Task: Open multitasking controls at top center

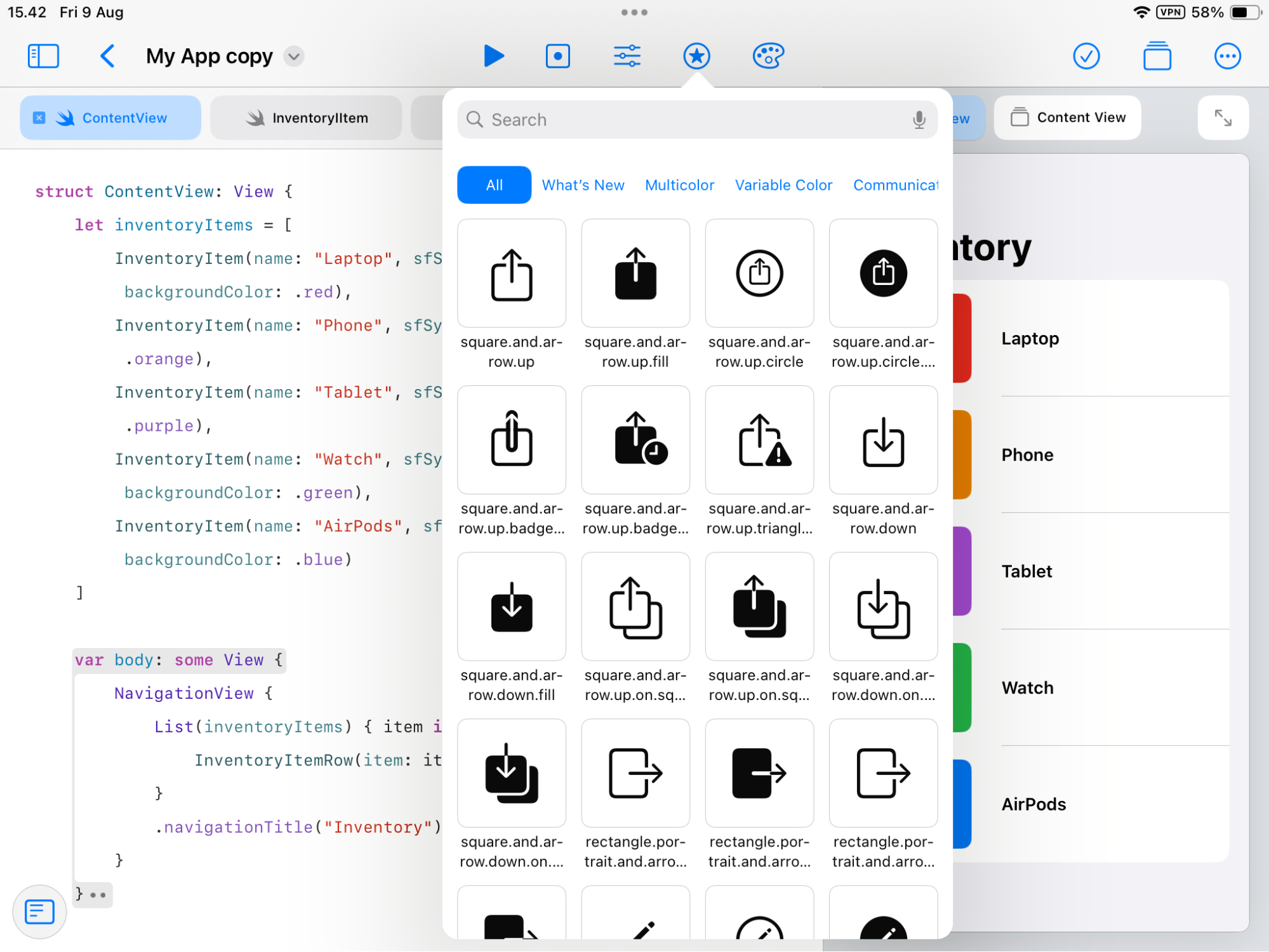Action: (634, 11)
